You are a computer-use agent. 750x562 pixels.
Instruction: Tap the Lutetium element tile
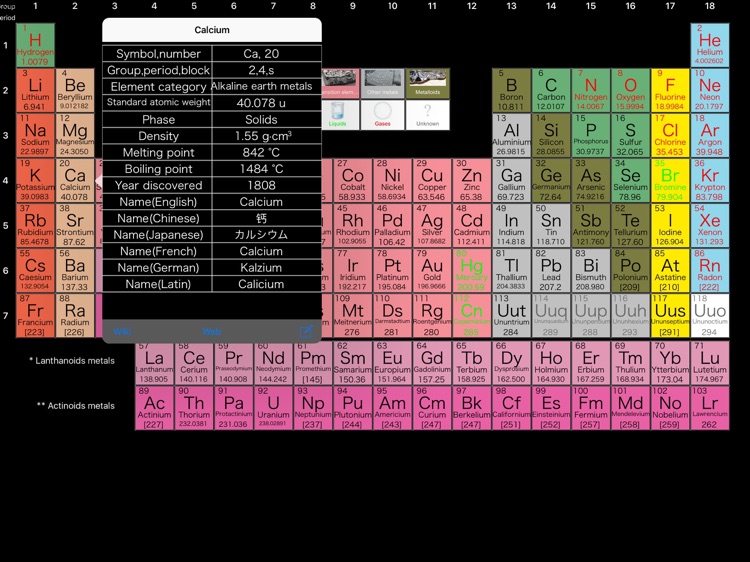click(710, 363)
